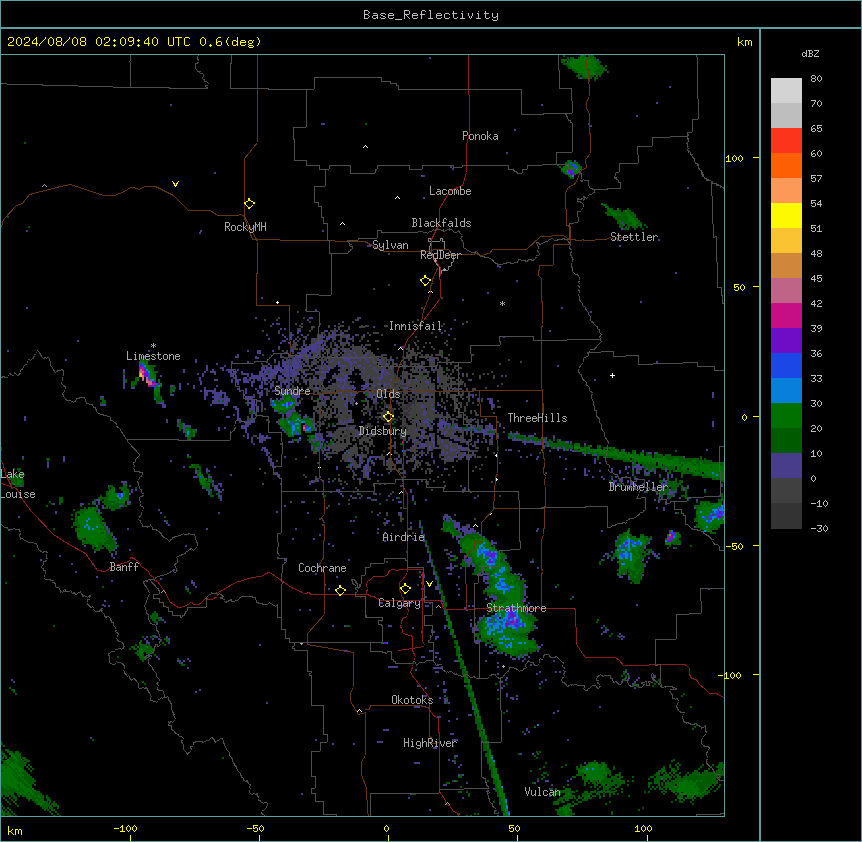Screen dimensions: 862x842
Task: Click the ThreeHills town label
Action: click(537, 418)
